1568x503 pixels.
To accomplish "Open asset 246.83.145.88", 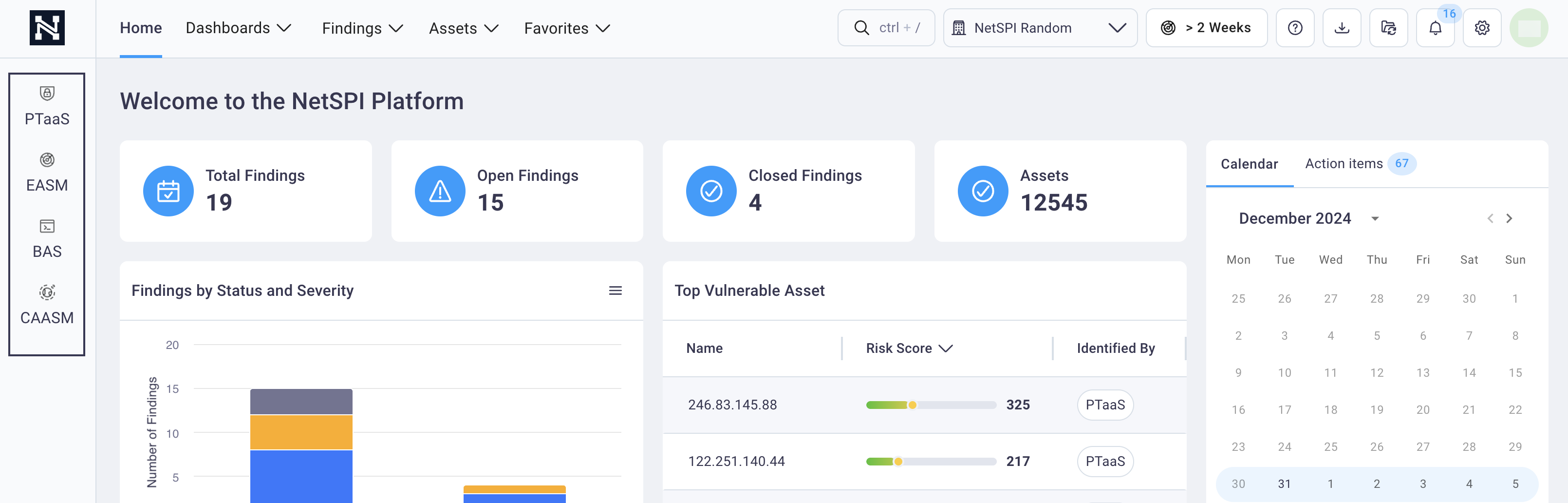I will [x=732, y=405].
